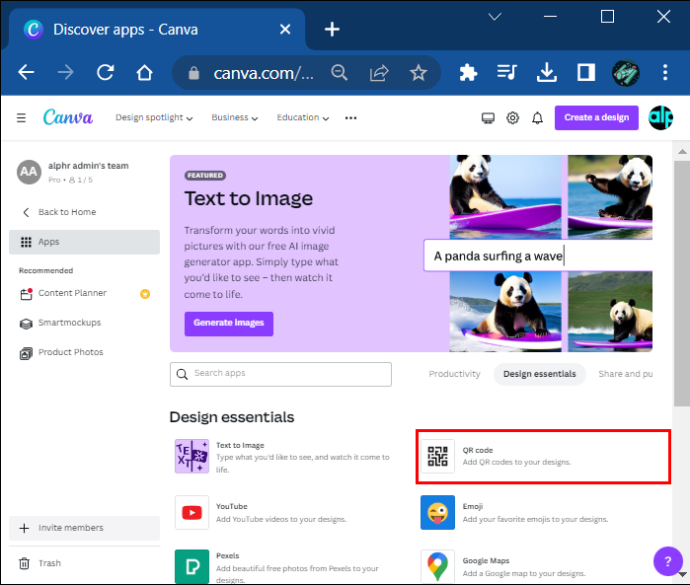This screenshot has width=690, height=585.
Task: Open the tab search chevron in title bar
Action: [x=495, y=17]
